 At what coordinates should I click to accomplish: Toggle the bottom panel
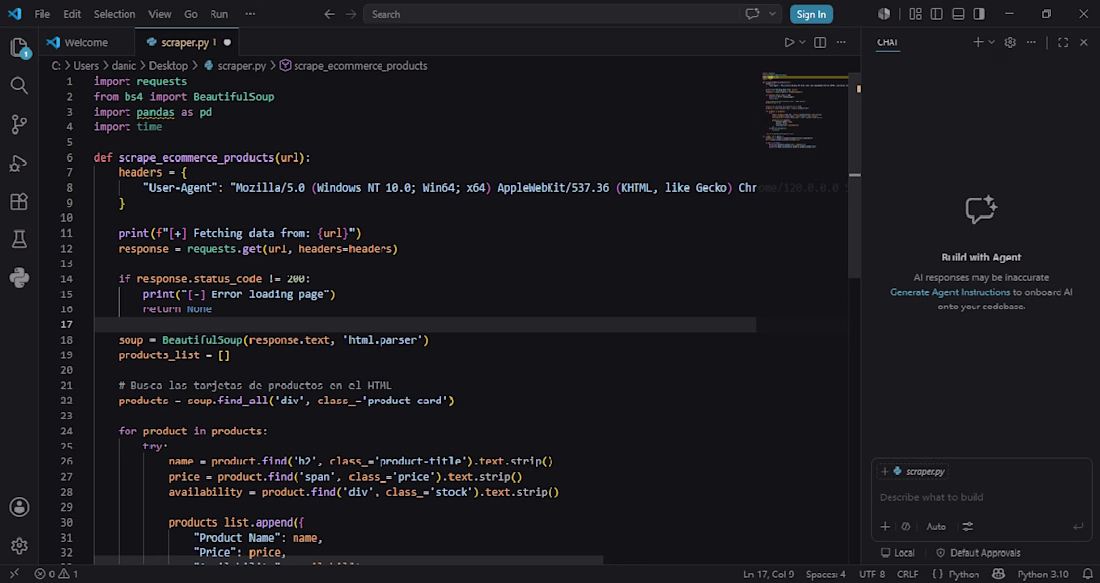click(x=958, y=14)
